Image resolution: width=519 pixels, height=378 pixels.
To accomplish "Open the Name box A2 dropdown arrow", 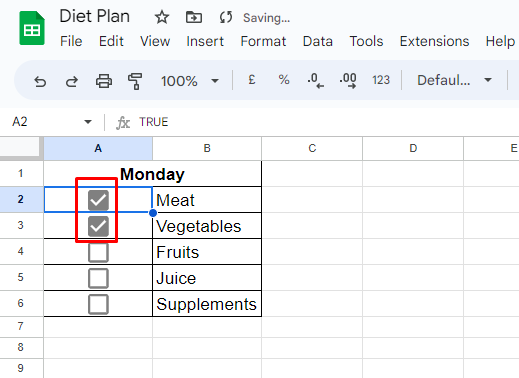I will 88,122.
